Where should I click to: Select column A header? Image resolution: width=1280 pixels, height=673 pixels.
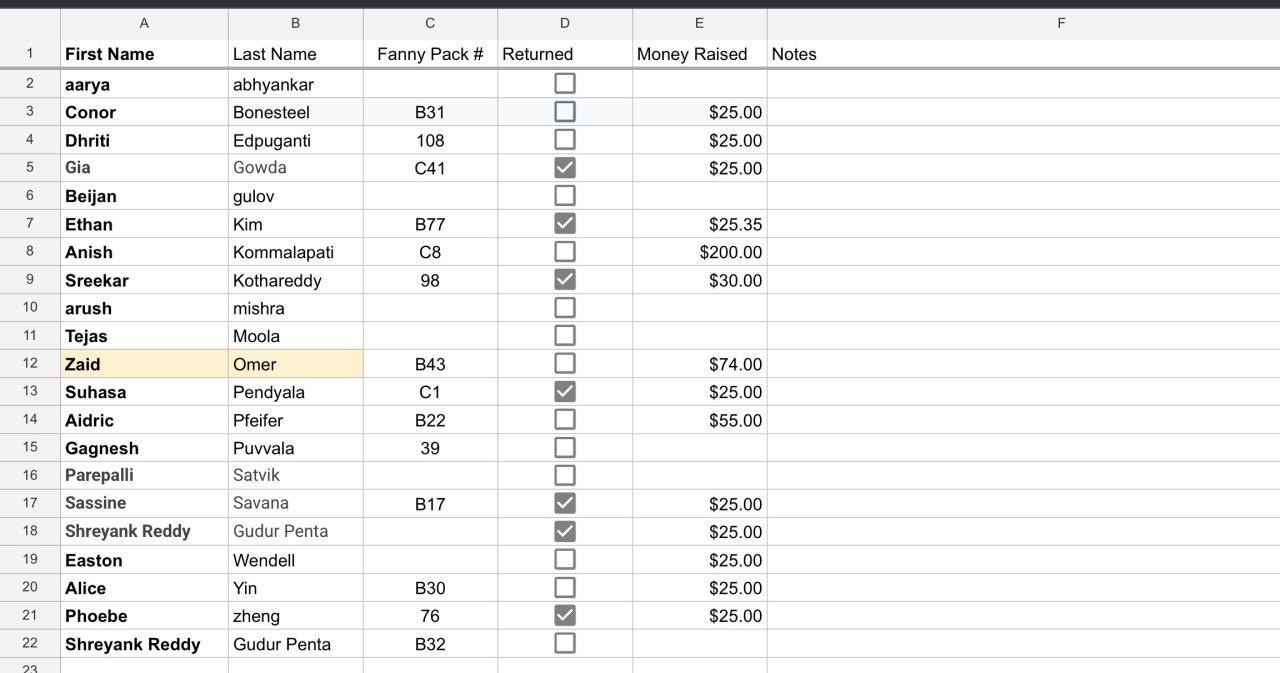point(144,23)
